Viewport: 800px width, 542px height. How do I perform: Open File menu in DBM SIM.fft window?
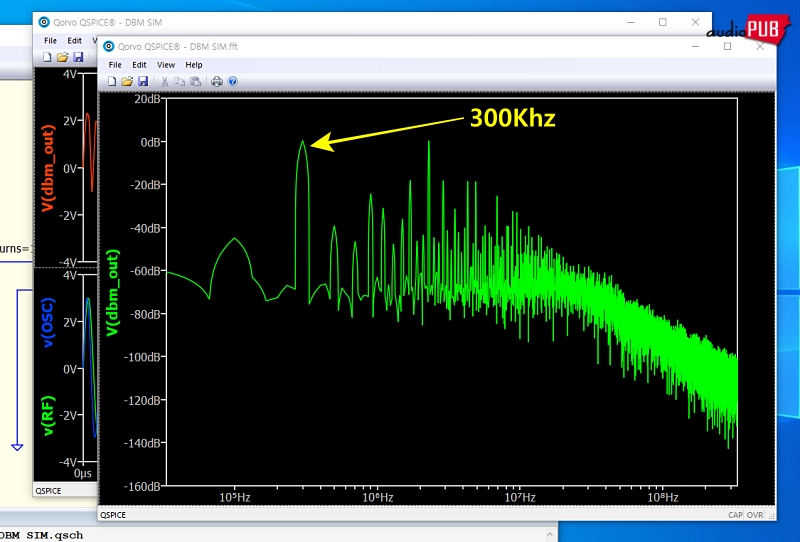click(115, 65)
